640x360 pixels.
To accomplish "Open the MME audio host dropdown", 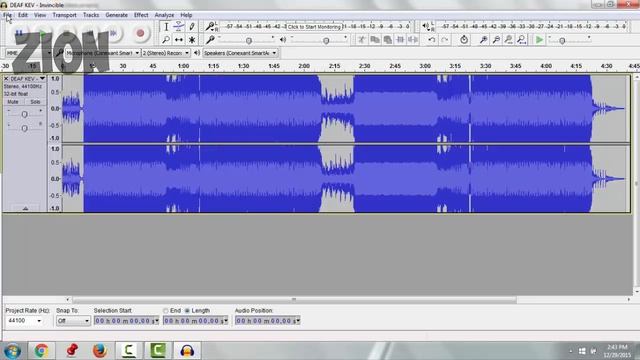I will pyautogui.click(x=29, y=53).
